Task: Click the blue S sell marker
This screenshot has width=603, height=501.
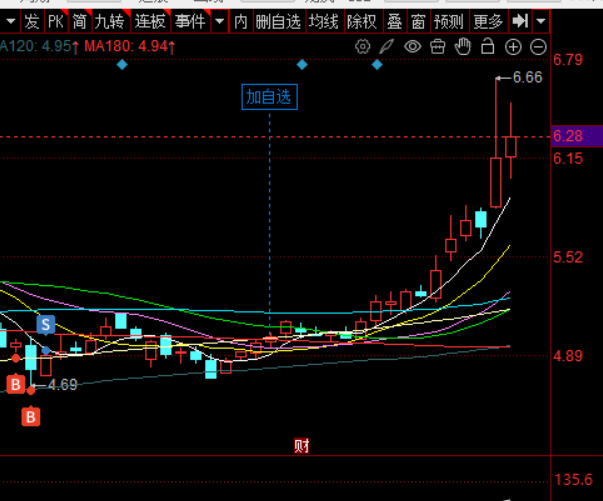Action: [46, 325]
